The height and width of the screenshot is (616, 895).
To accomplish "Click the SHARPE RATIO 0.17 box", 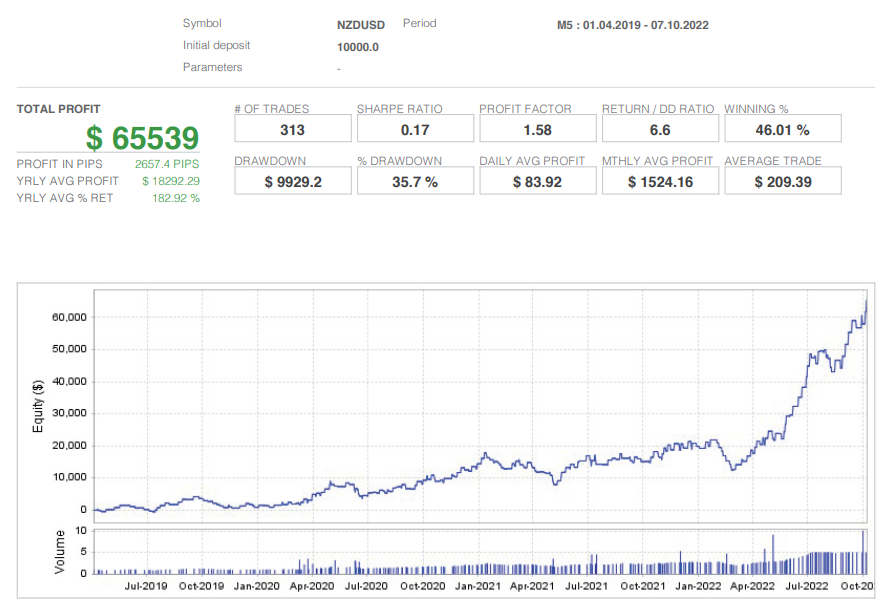I will (x=415, y=128).
